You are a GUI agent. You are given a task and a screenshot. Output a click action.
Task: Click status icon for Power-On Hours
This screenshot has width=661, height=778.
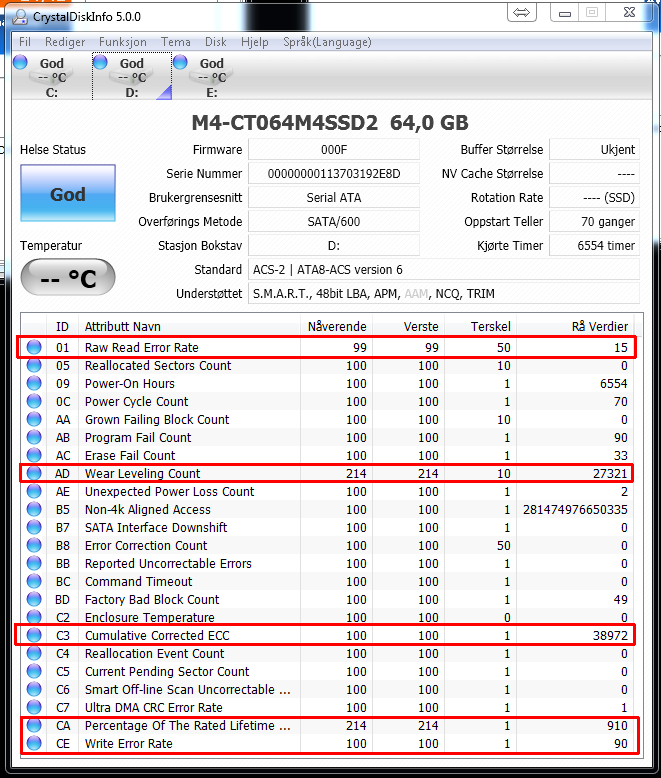(34, 383)
